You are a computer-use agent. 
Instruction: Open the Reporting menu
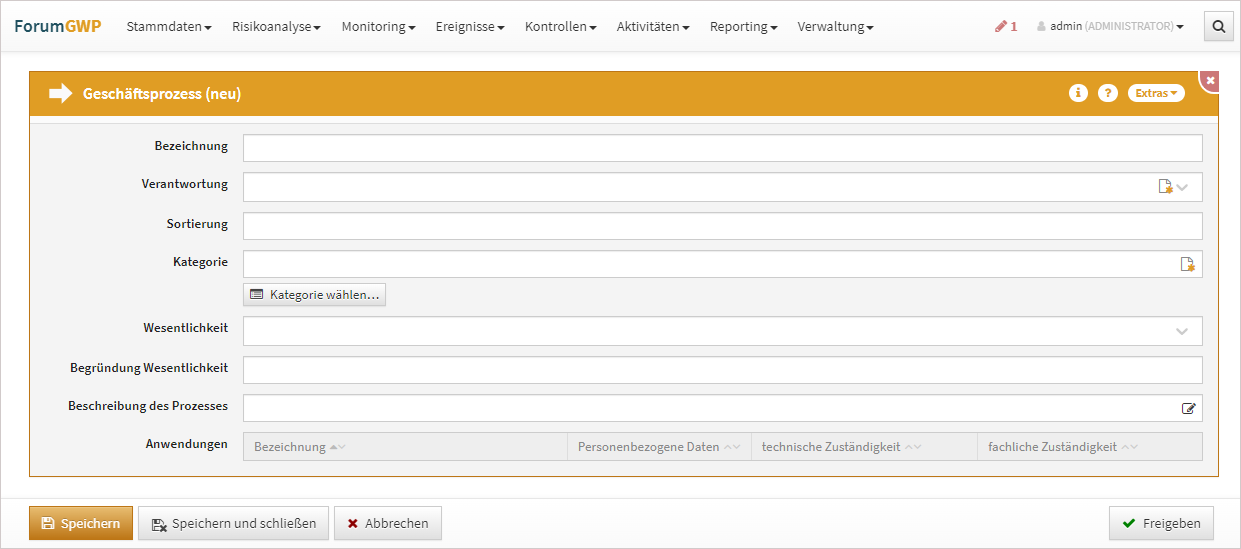click(x=743, y=27)
